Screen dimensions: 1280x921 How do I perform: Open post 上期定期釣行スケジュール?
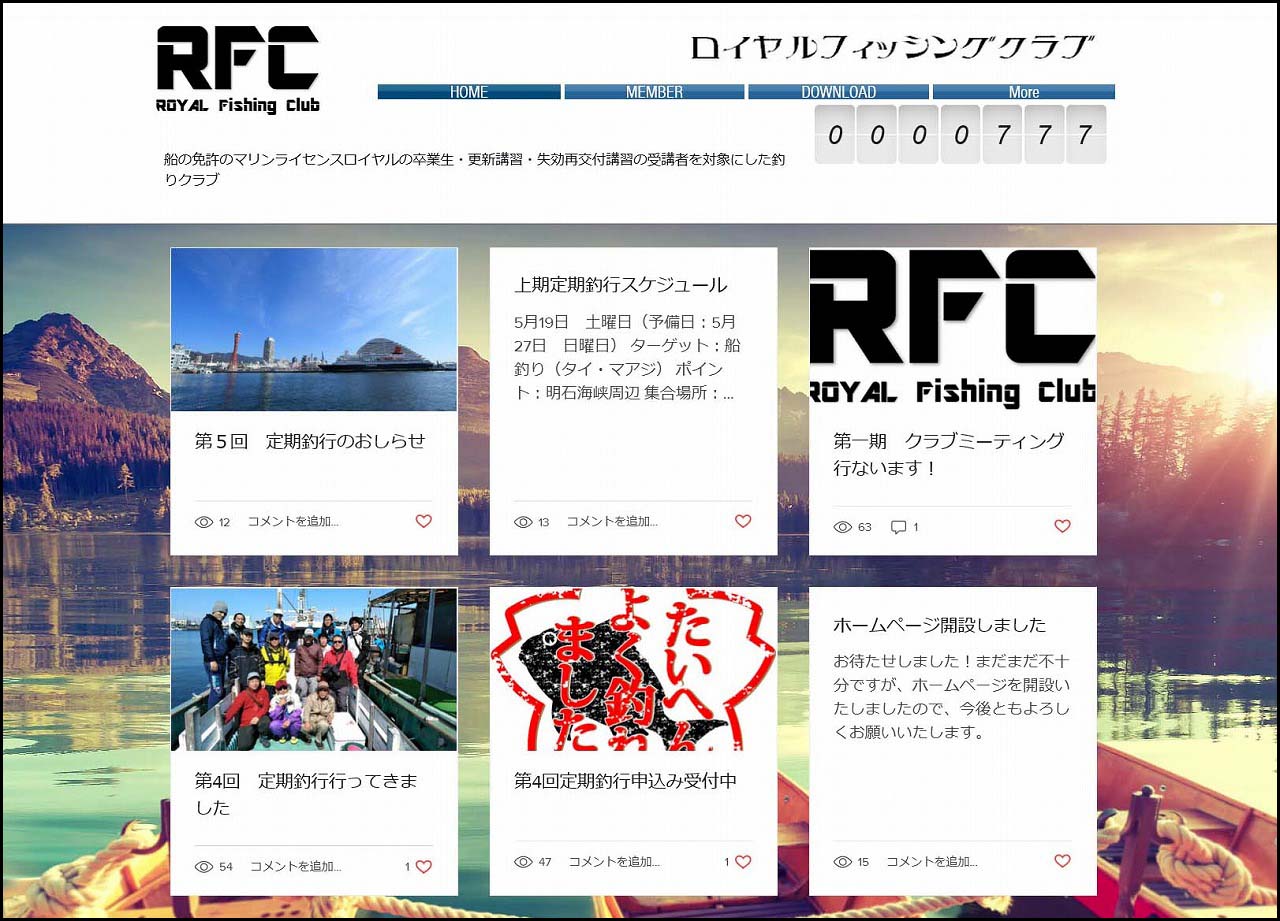[x=621, y=285]
